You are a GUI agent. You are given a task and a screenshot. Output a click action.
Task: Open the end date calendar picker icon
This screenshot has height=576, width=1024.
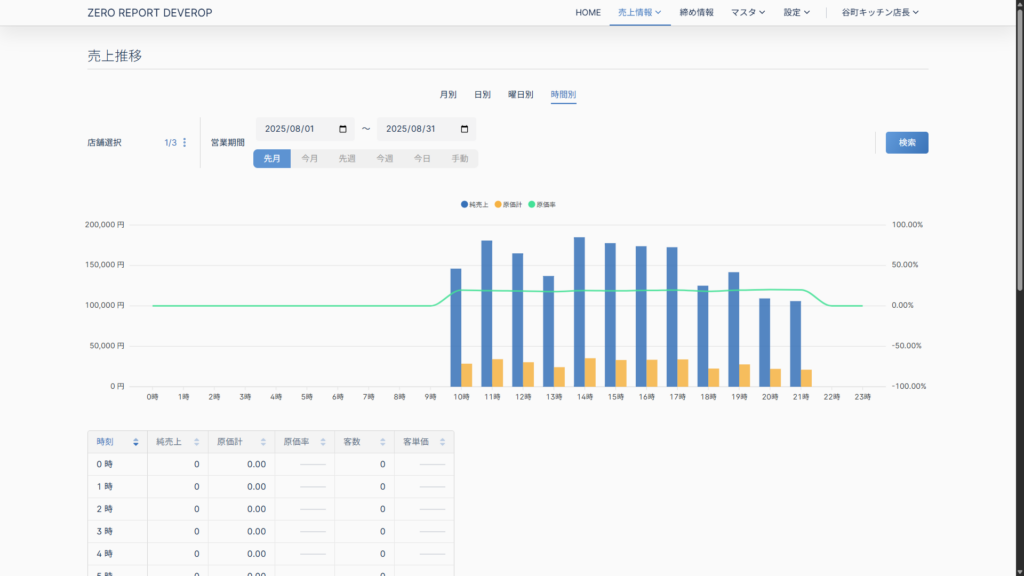coord(464,129)
